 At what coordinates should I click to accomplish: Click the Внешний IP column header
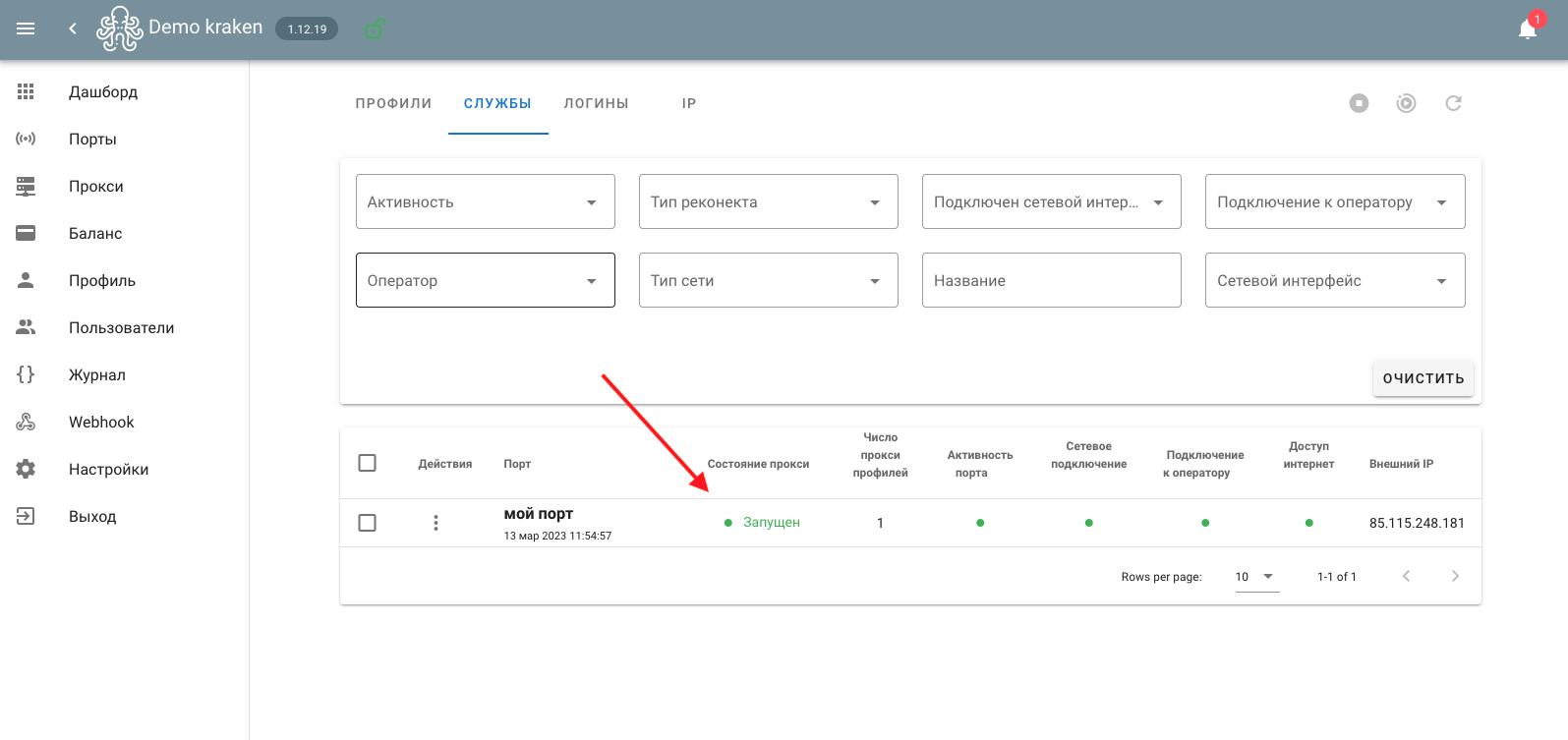(x=1401, y=464)
